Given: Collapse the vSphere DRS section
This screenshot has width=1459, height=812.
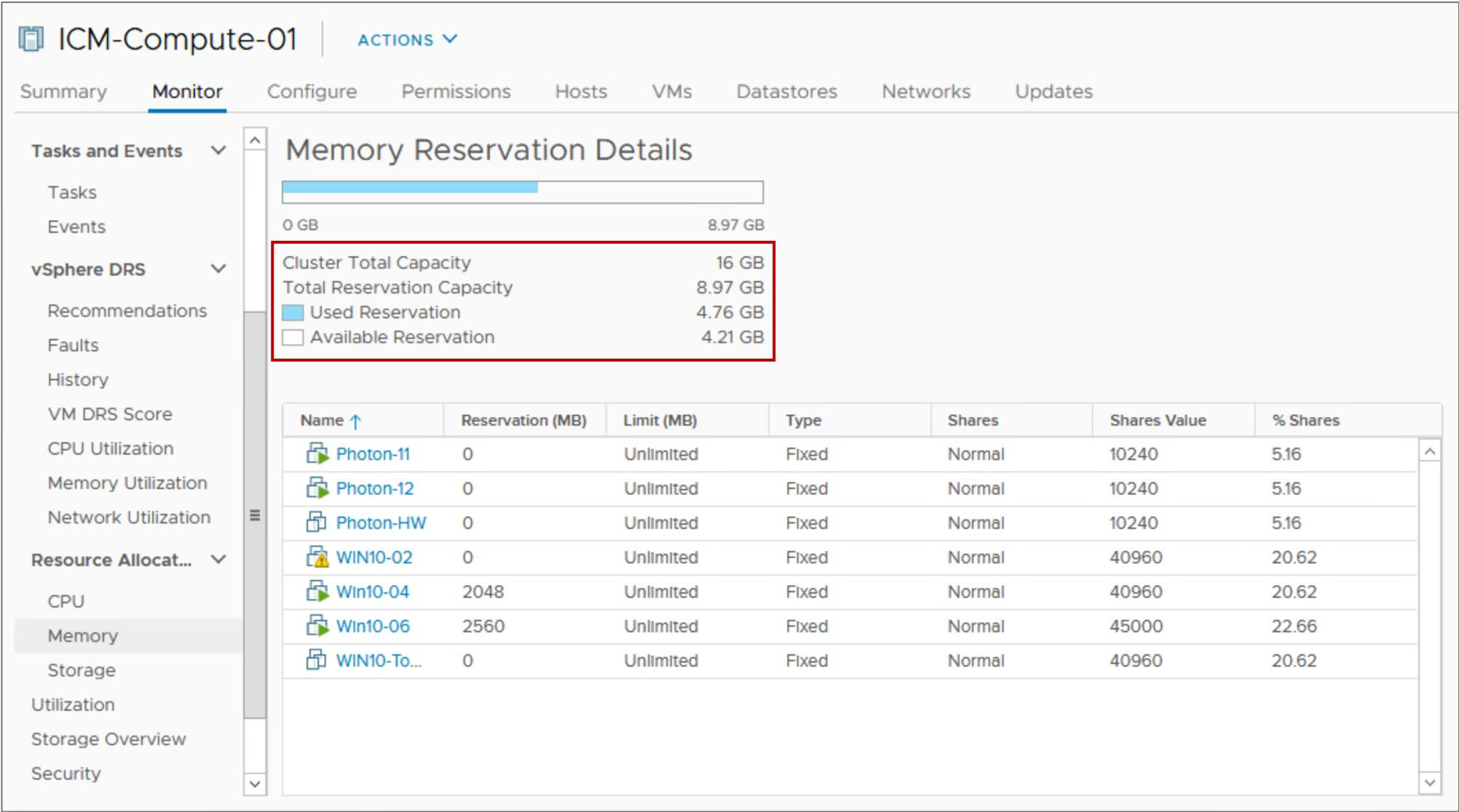Looking at the screenshot, I should point(218,269).
